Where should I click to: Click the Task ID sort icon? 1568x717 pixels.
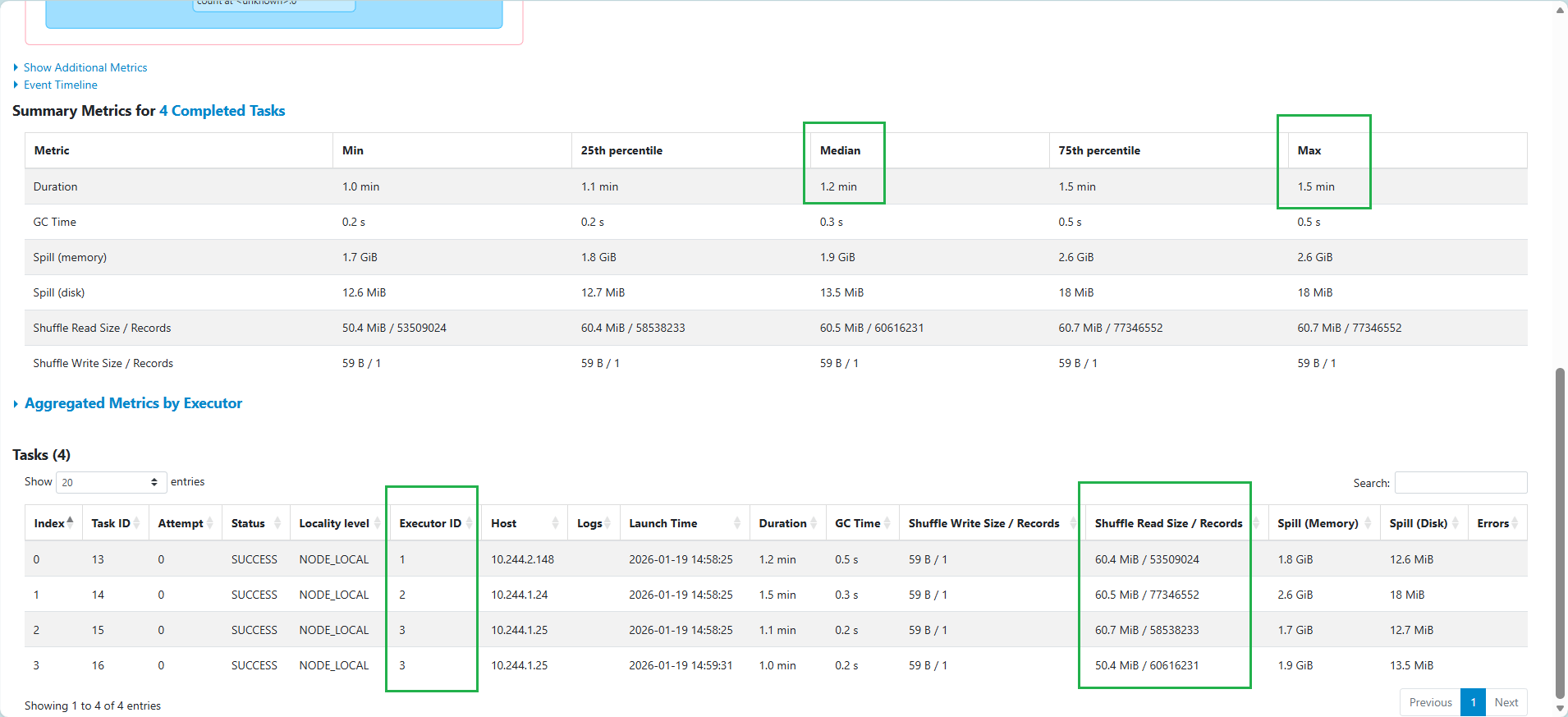pyautogui.click(x=137, y=523)
